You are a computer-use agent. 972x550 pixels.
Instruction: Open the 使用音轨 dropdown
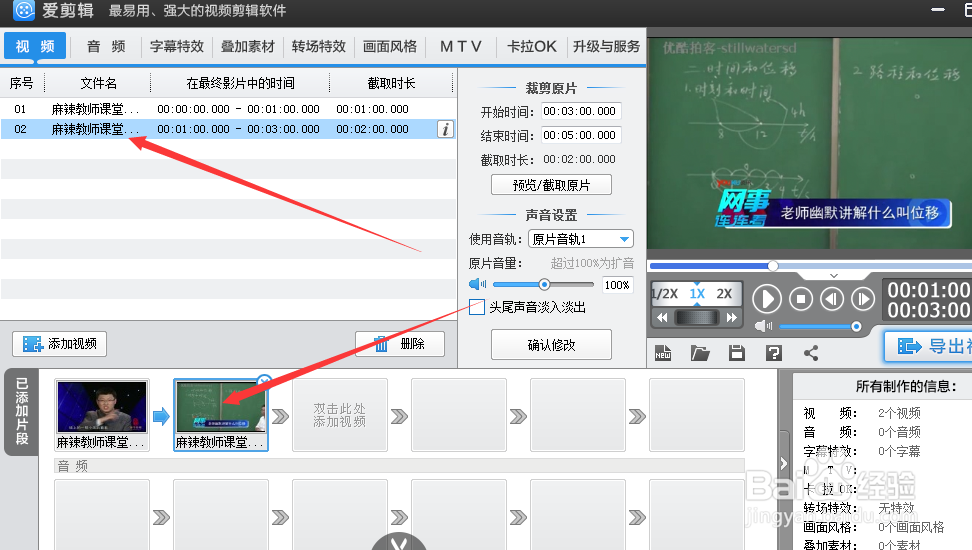581,239
